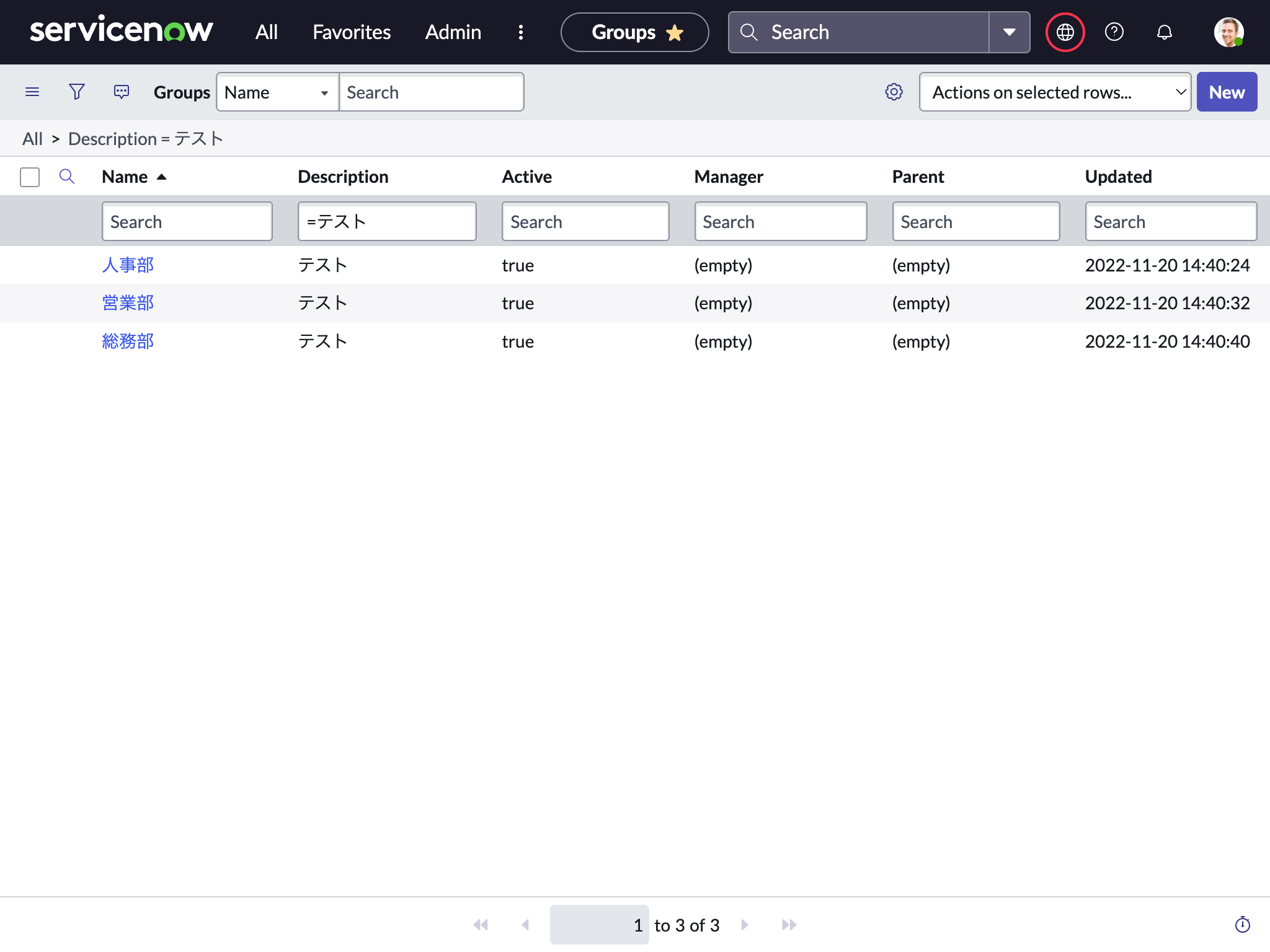This screenshot has height=952, width=1270.
Task: Open the language globe icon
Action: pyautogui.click(x=1065, y=32)
